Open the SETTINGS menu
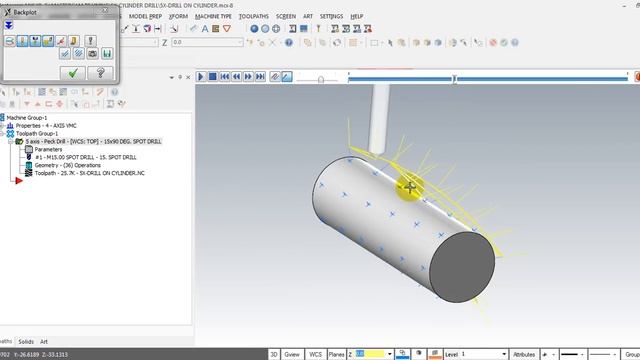Screen dimensions: 640x360 (x=331, y=16)
